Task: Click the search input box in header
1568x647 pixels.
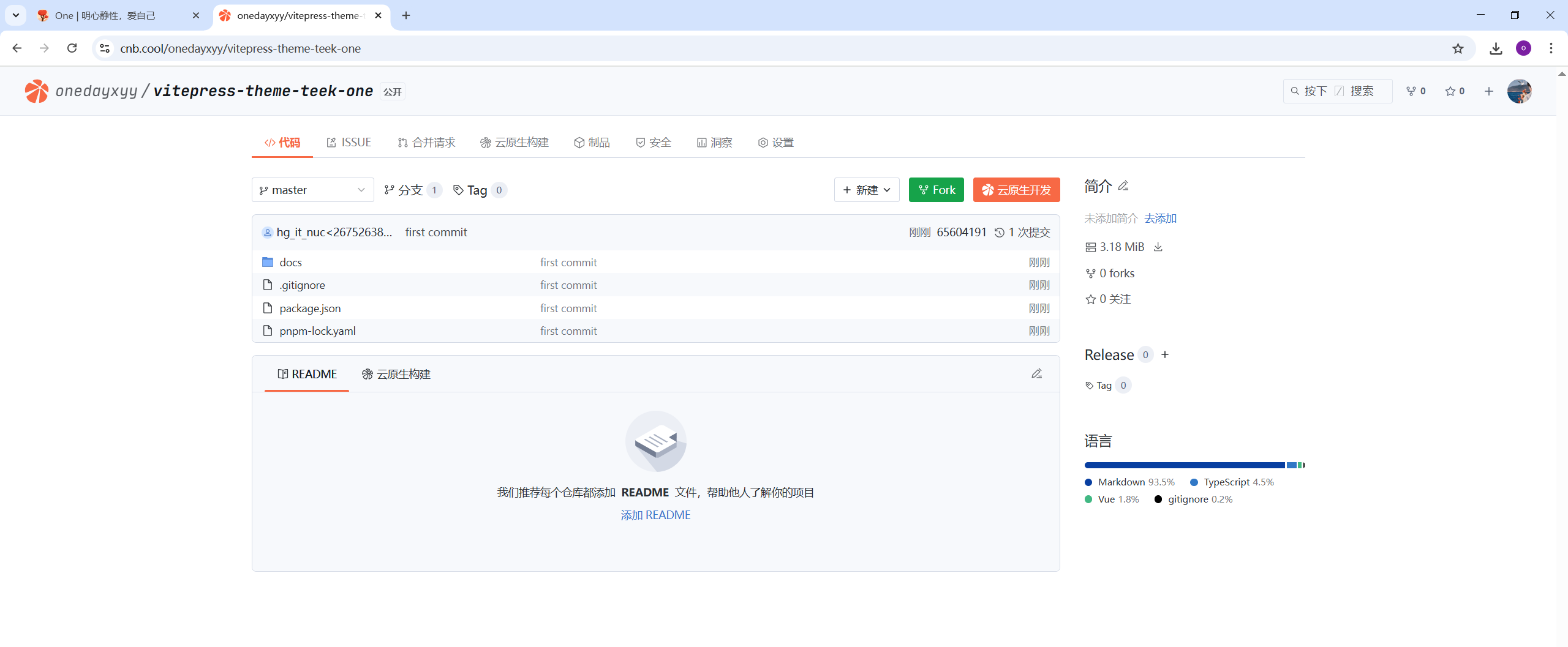Action: [1337, 91]
